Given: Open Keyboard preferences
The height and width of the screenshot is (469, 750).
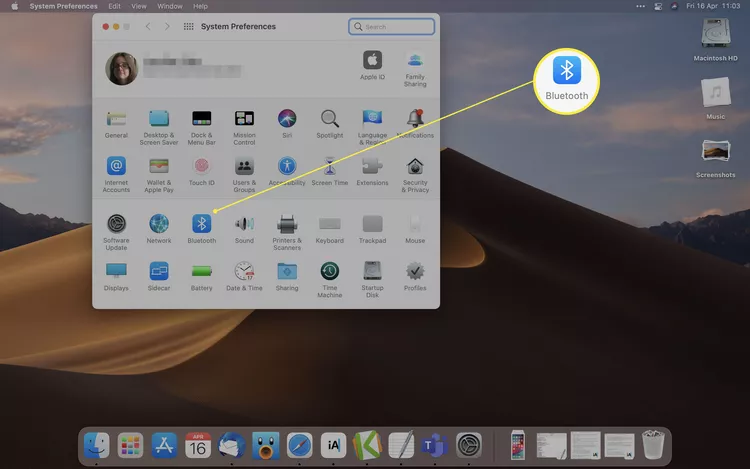Looking at the screenshot, I should (x=330, y=229).
